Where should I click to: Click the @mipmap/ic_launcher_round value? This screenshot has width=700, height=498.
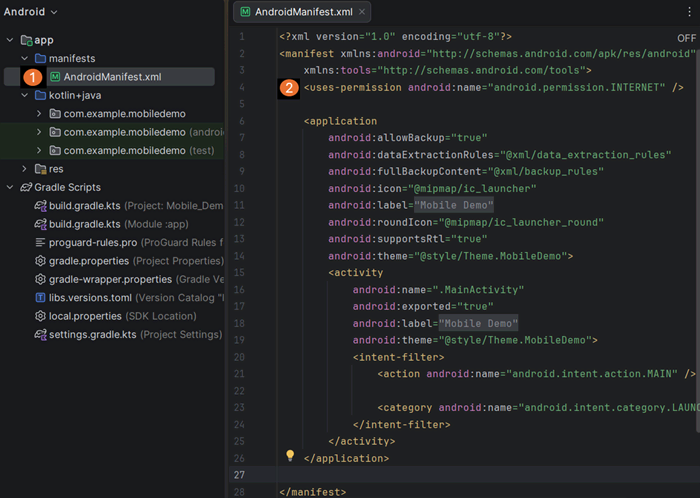point(521,222)
